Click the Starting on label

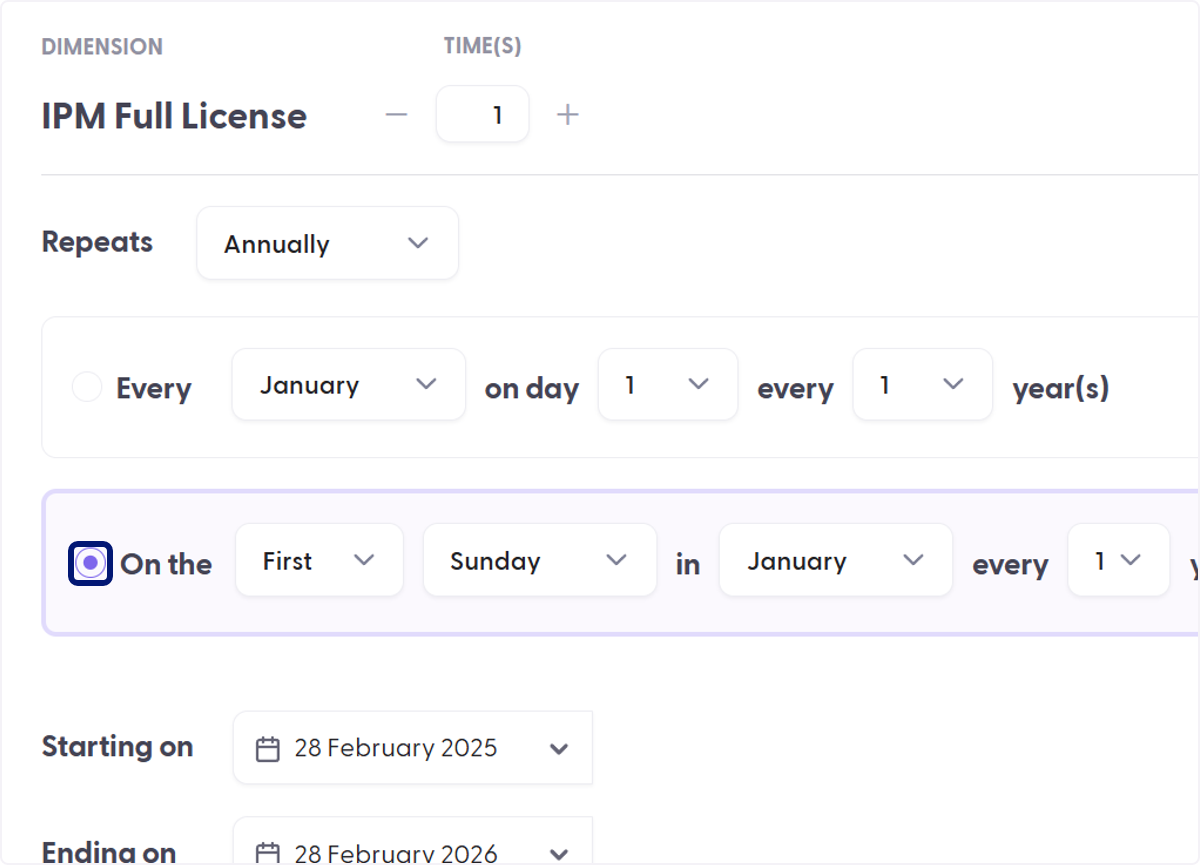coord(117,747)
